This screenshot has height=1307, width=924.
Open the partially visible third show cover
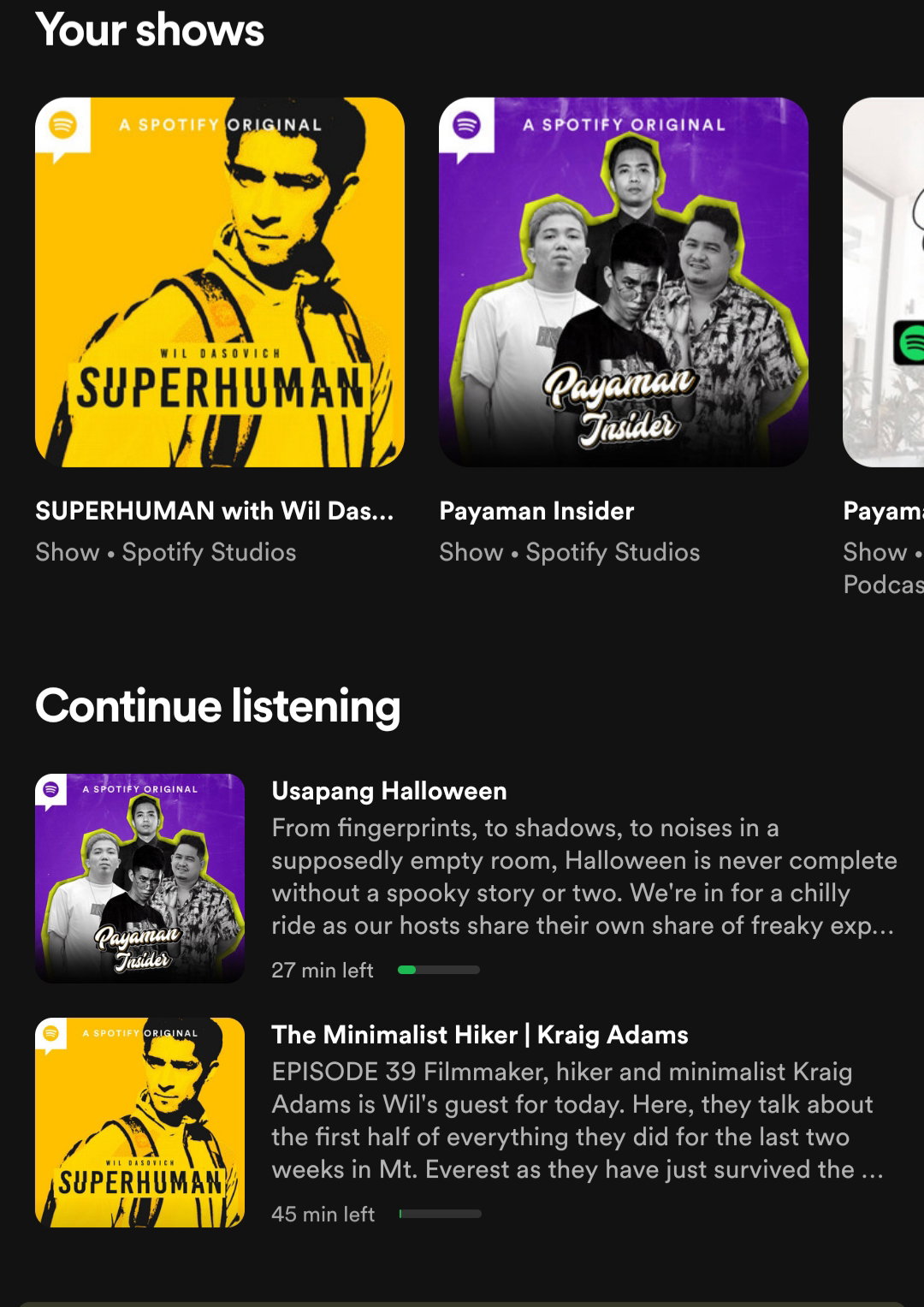[x=884, y=282]
